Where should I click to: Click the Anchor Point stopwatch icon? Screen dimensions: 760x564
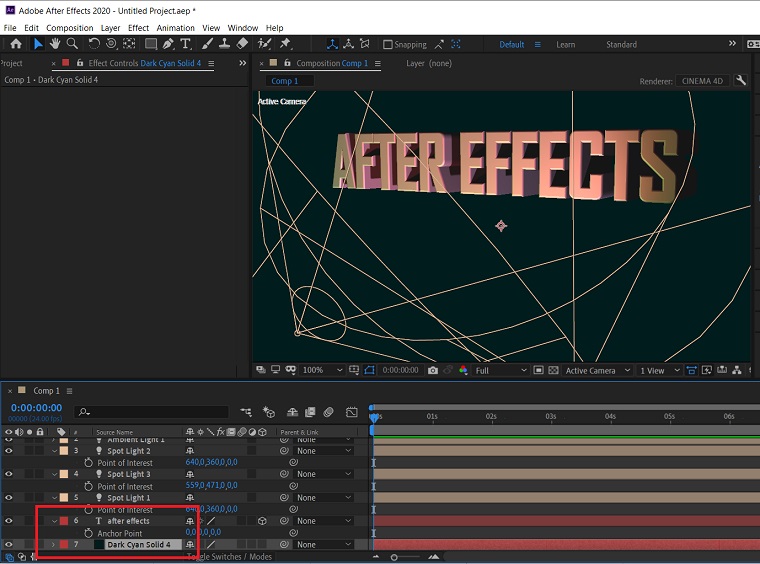[x=88, y=533]
